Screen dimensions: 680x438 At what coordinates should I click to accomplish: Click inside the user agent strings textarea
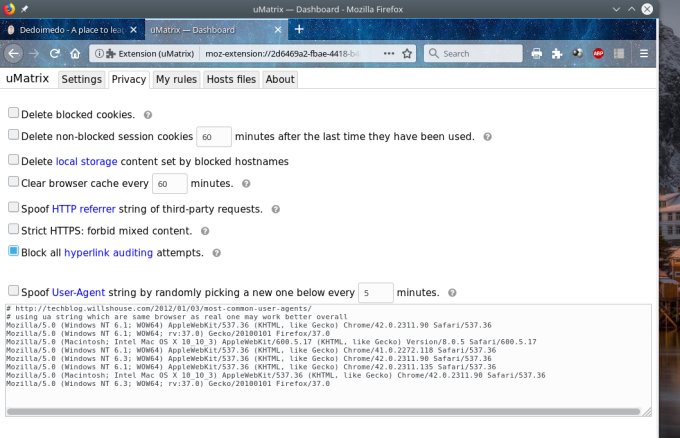pos(328,360)
